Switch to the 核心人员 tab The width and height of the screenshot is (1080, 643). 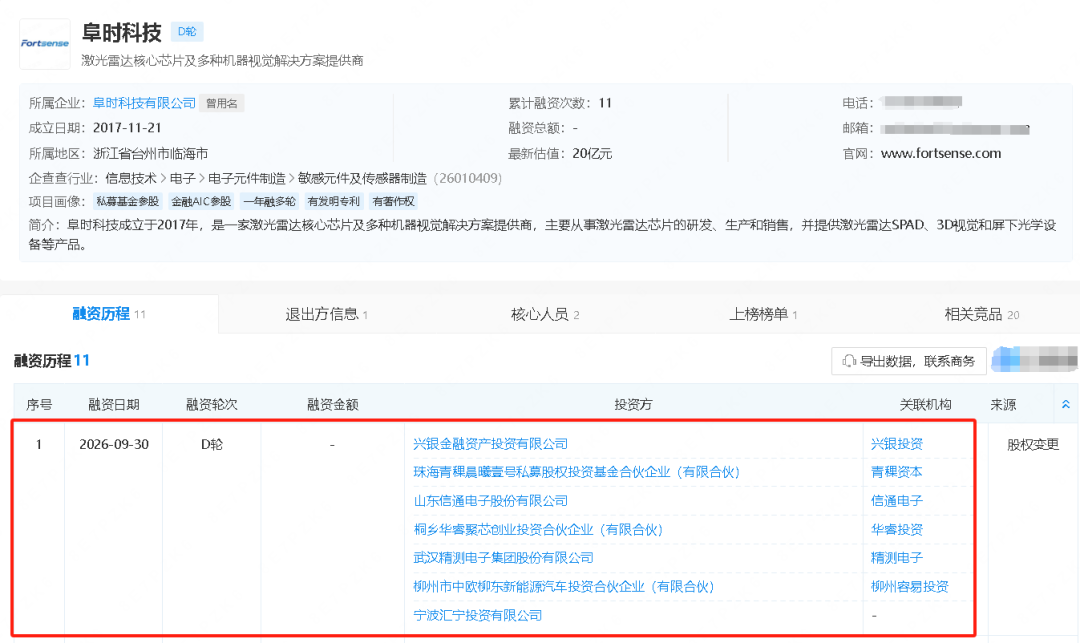click(545, 315)
